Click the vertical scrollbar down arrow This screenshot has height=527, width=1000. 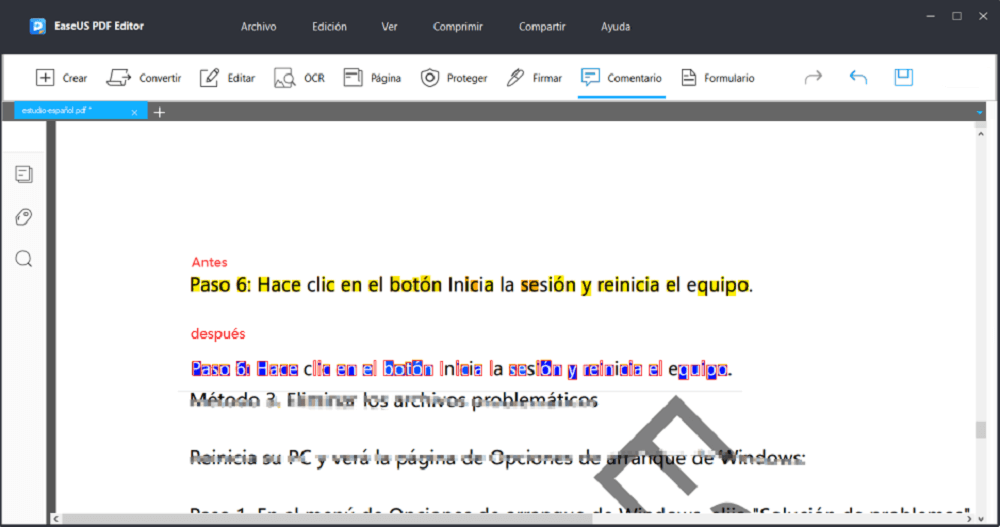click(981, 519)
